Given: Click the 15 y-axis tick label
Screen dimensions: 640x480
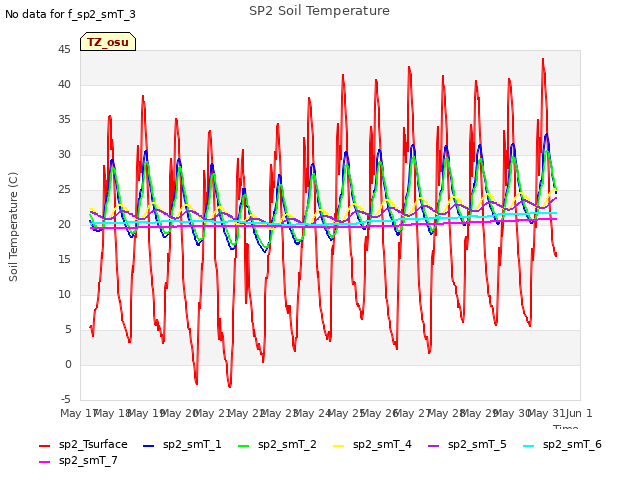Looking at the screenshot, I should (x=64, y=260).
